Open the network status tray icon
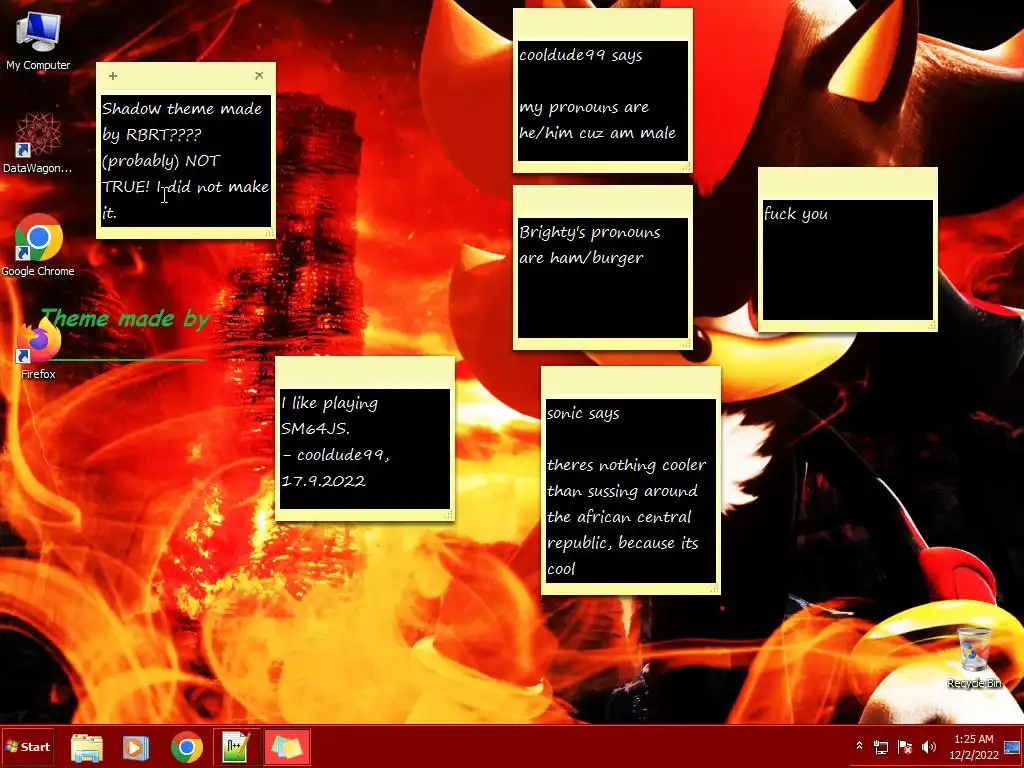Viewport: 1024px width, 768px height. [881, 746]
